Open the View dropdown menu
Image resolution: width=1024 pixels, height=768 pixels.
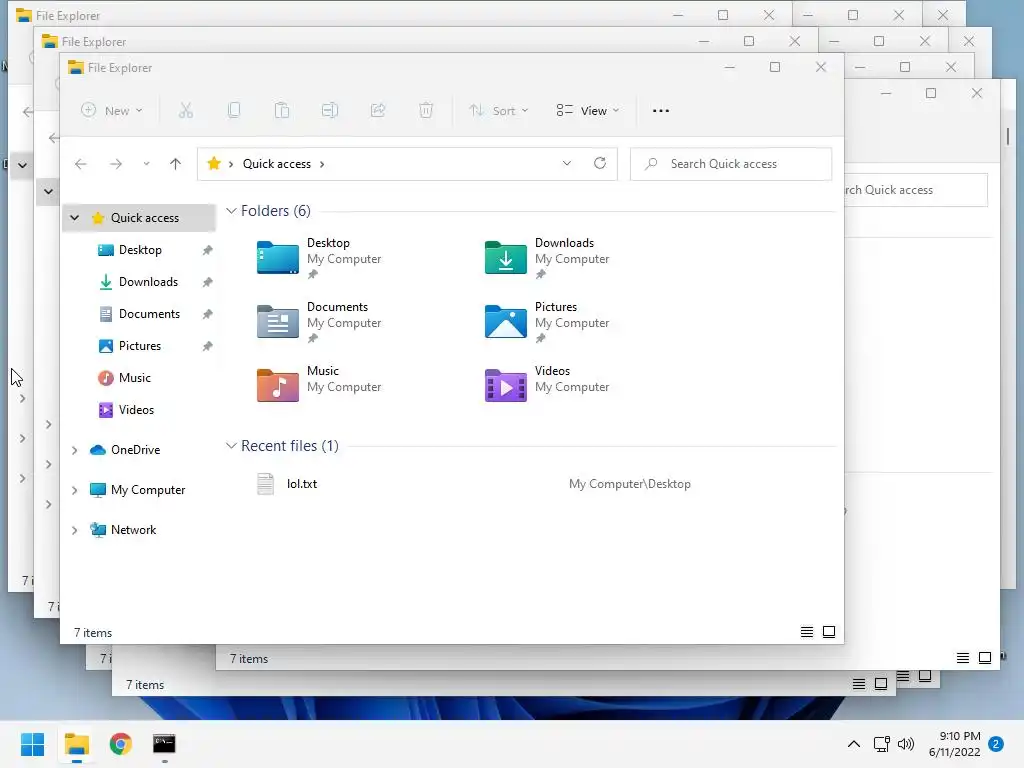(587, 110)
